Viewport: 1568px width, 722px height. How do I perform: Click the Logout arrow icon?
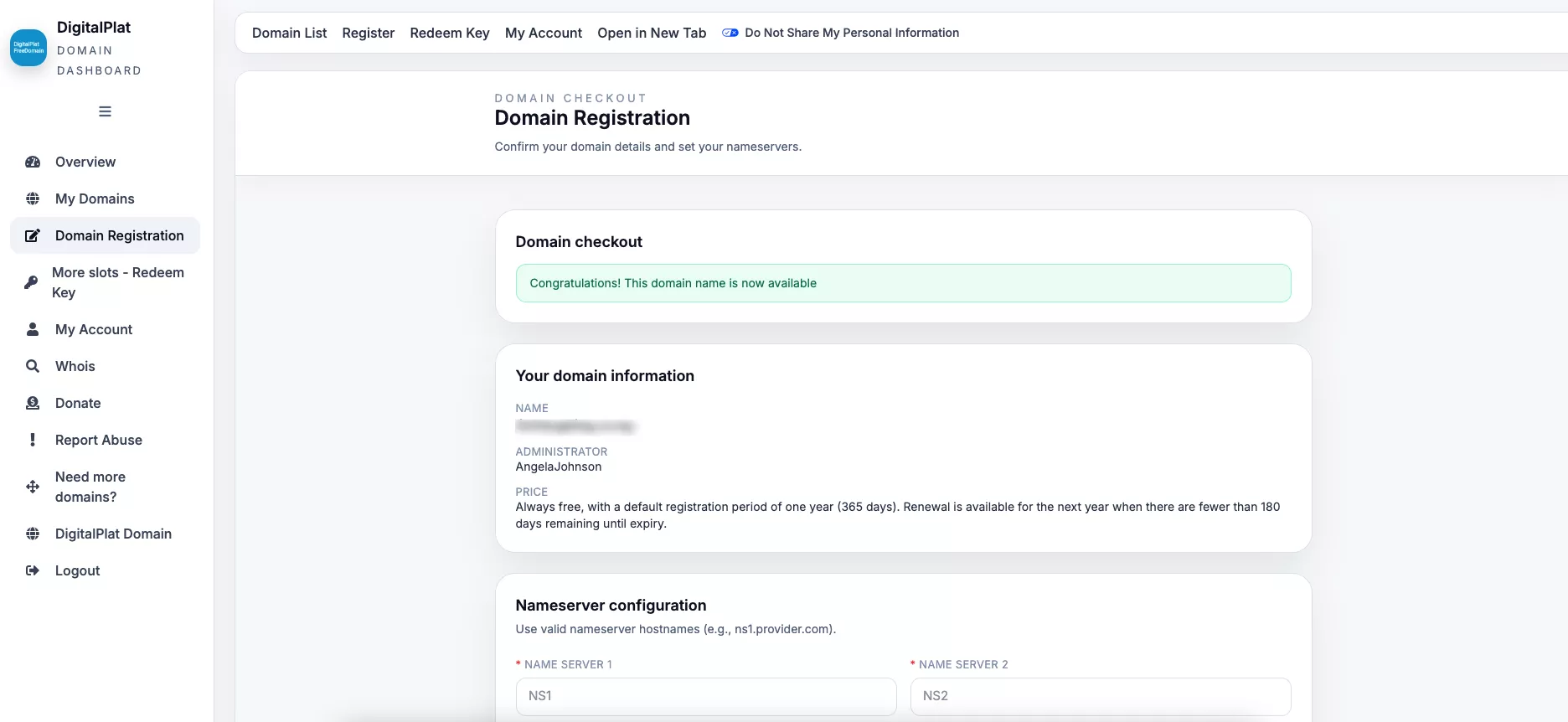33,570
